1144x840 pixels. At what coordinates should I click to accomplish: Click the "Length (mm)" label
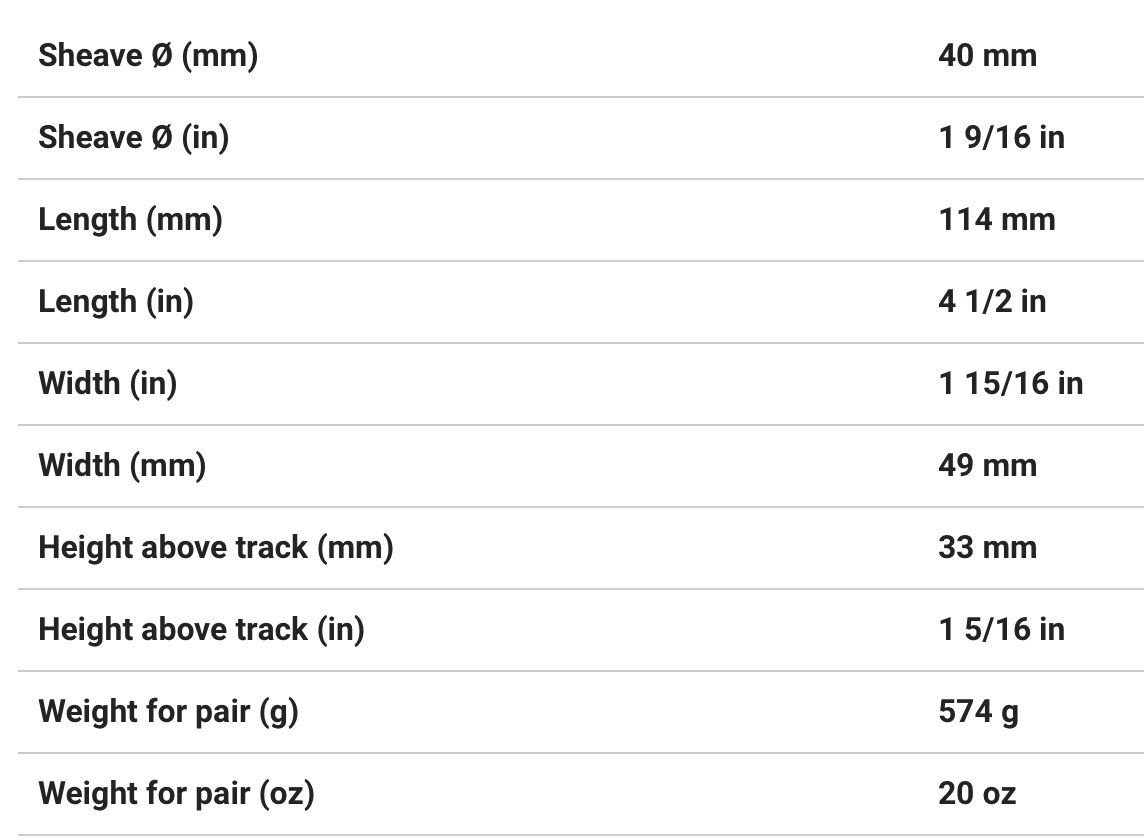pos(130,220)
